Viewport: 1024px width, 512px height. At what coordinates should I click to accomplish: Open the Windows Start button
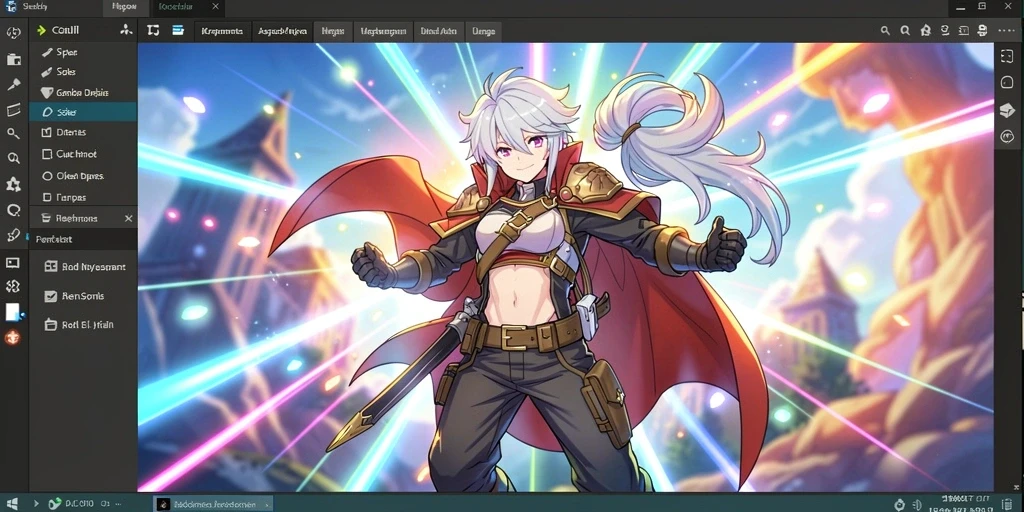pos(12,504)
